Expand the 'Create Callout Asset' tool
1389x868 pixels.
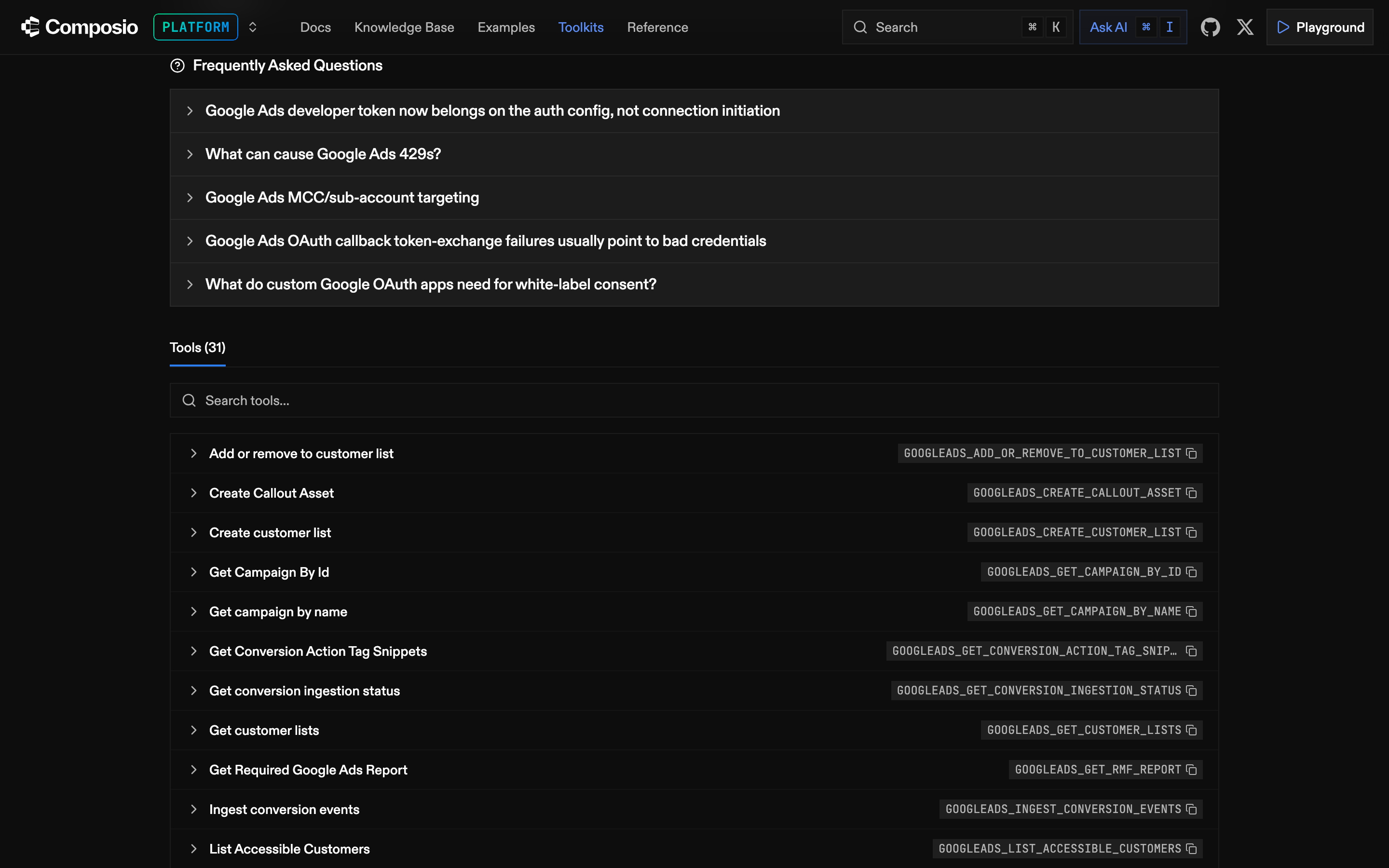[x=694, y=493]
